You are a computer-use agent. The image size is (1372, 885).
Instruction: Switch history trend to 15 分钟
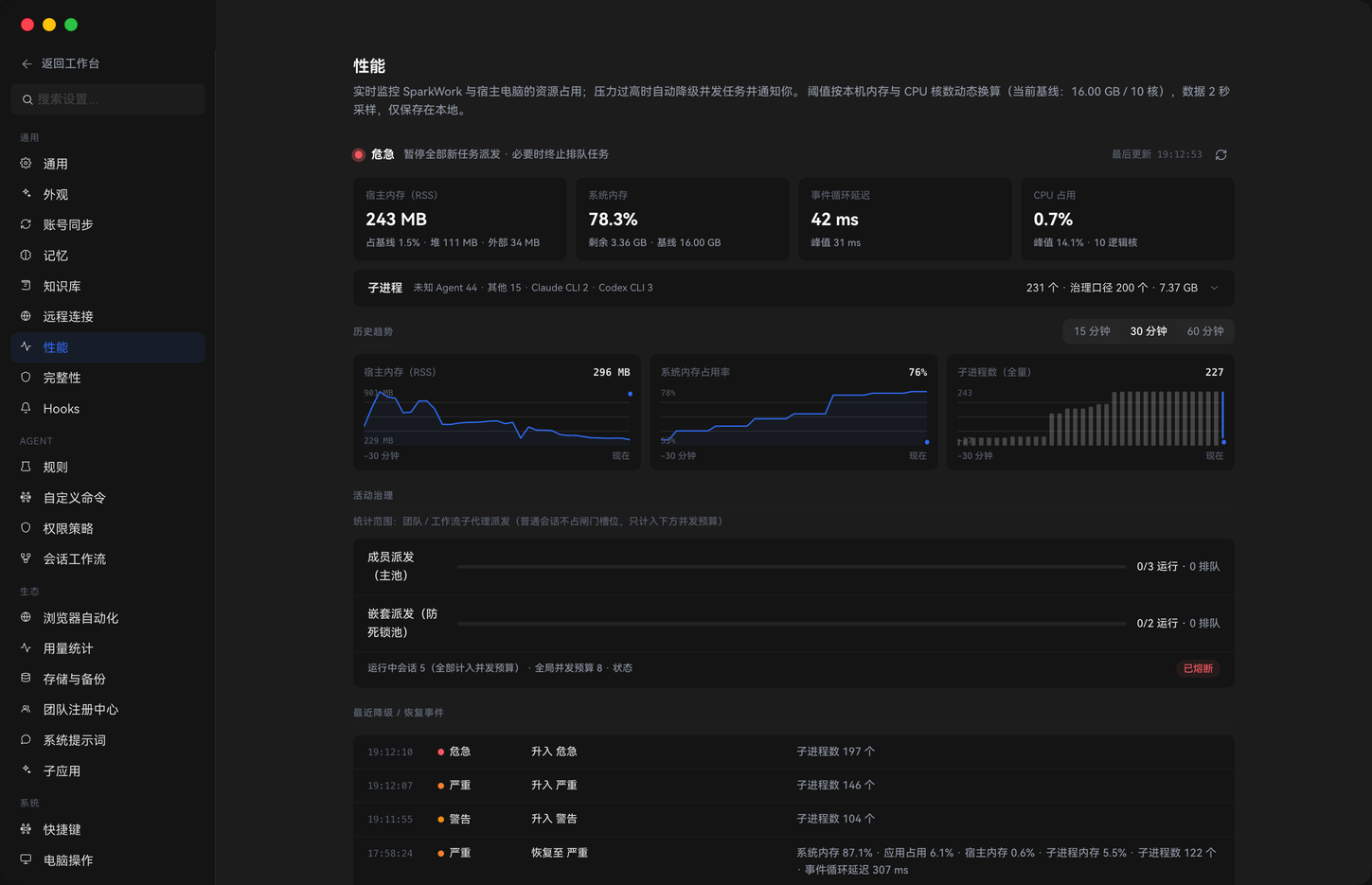tap(1092, 331)
